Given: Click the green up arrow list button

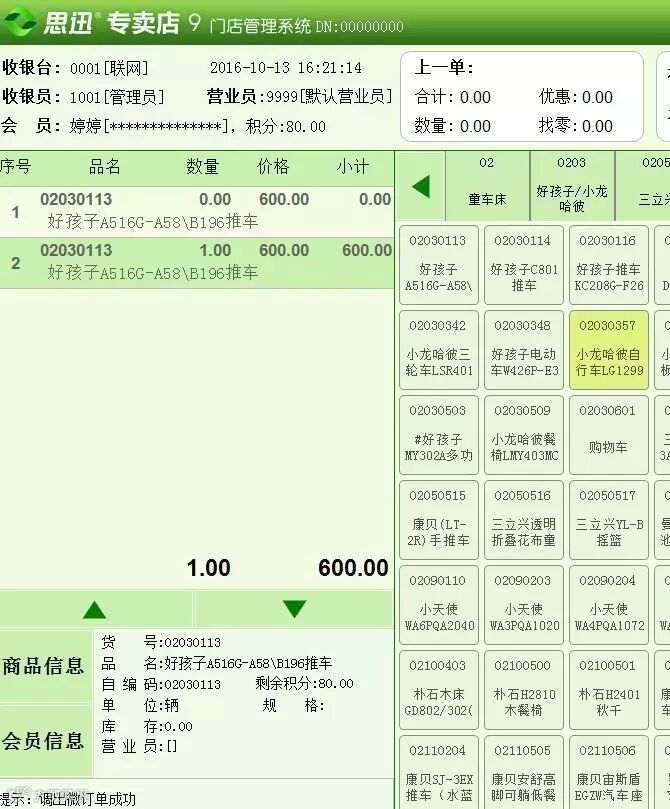Looking at the screenshot, I should pyautogui.click(x=95, y=609).
